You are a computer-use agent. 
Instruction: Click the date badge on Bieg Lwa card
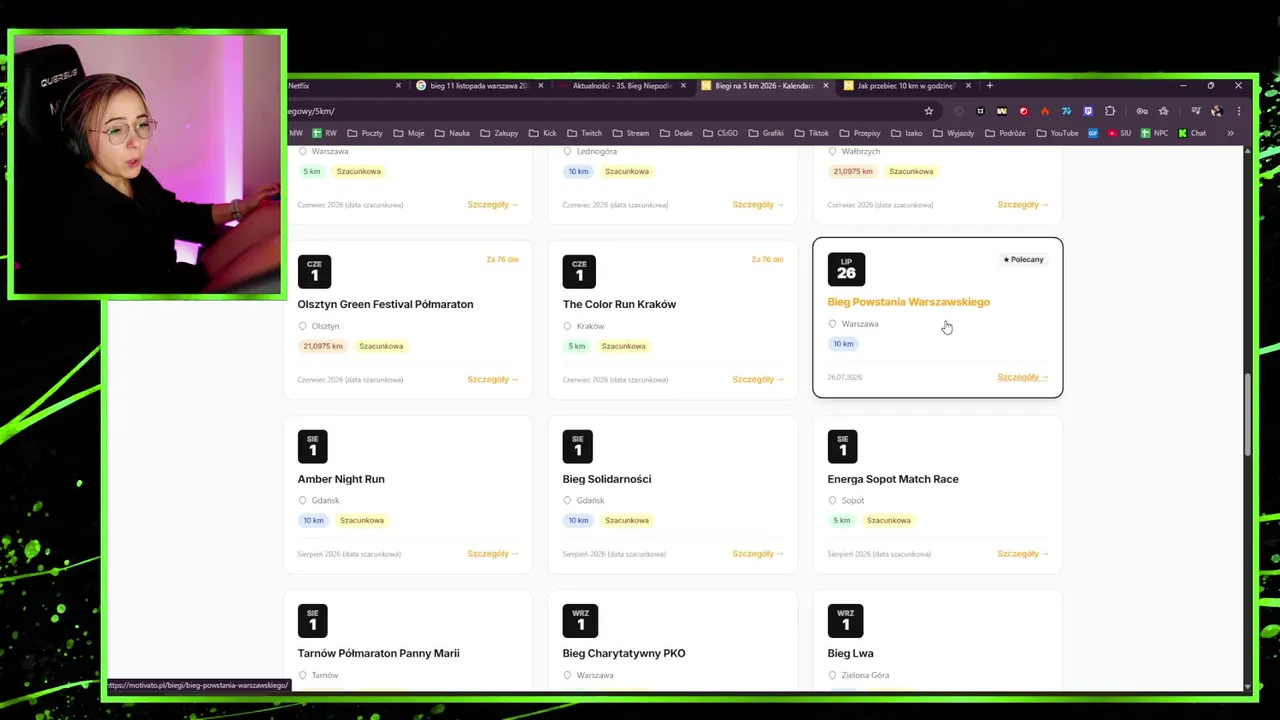click(845, 621)
